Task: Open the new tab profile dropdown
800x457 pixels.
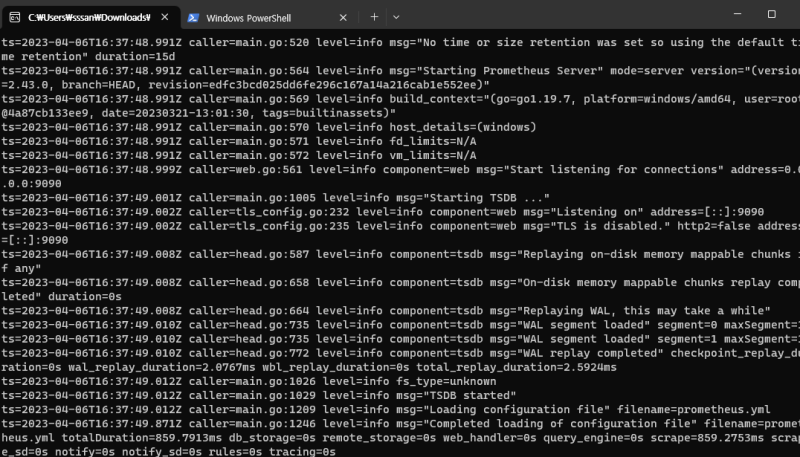Action: [396, 17]
